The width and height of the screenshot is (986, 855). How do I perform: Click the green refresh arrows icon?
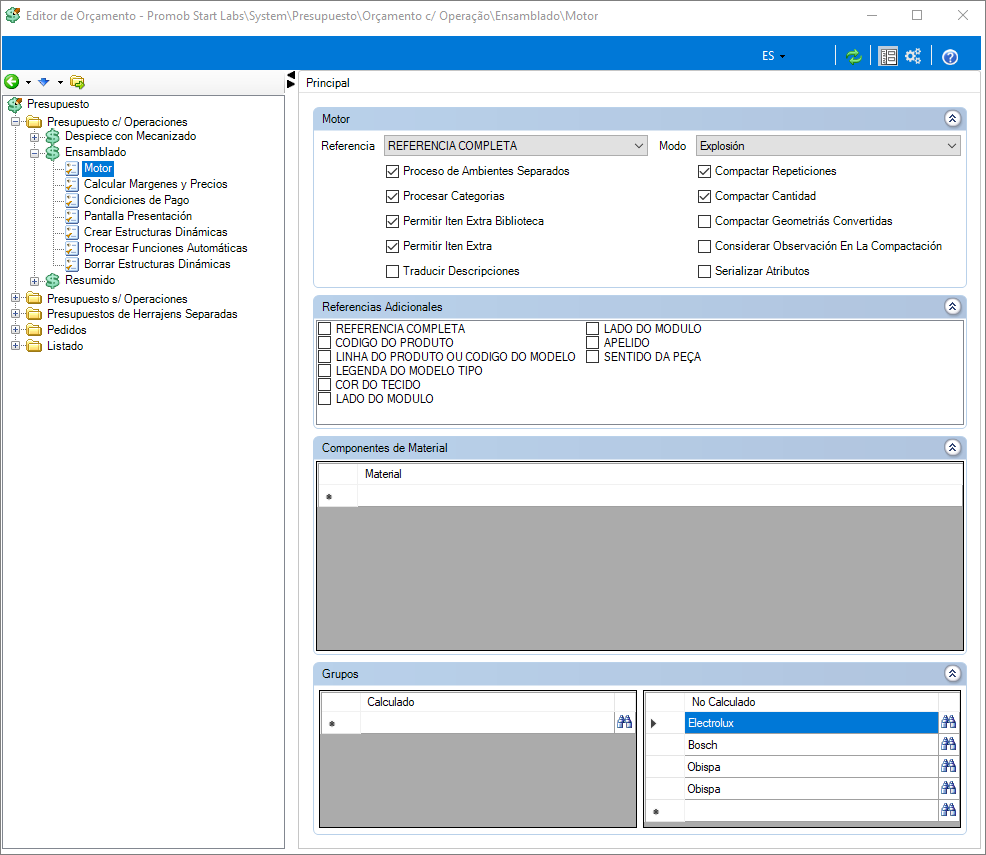[853, 57]
